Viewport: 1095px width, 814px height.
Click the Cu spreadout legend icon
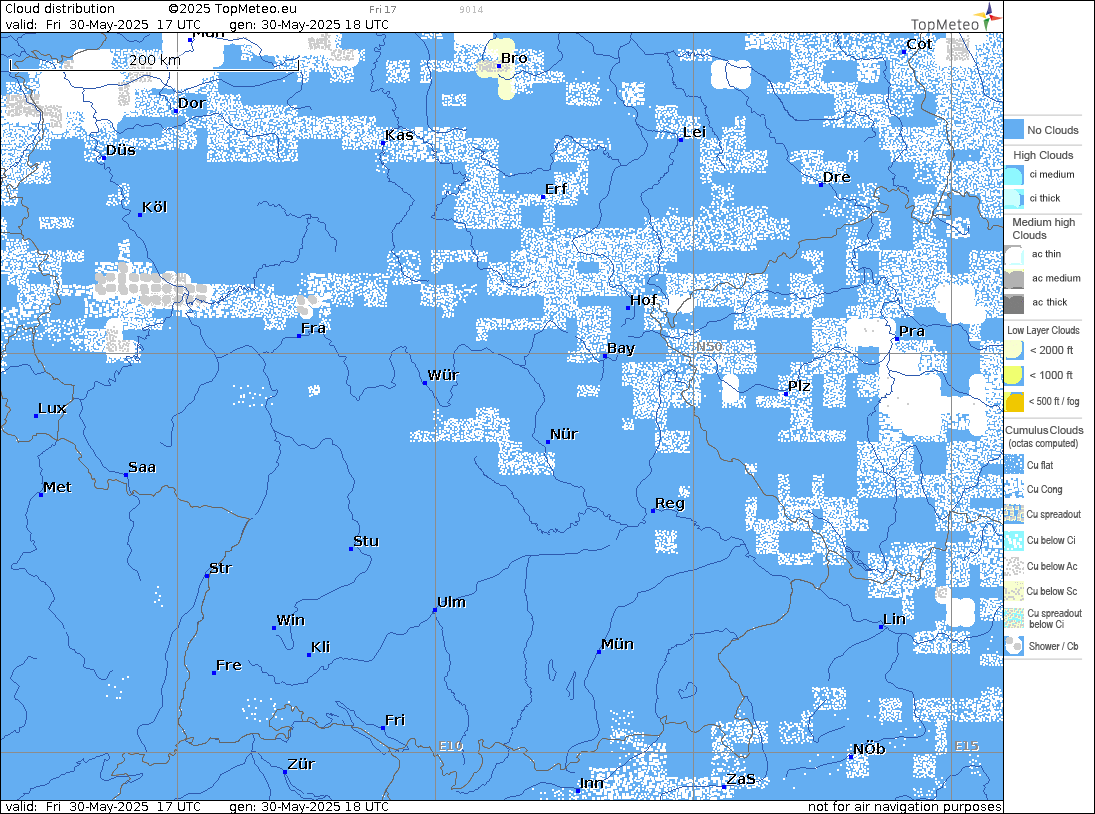pos(1014,515)
